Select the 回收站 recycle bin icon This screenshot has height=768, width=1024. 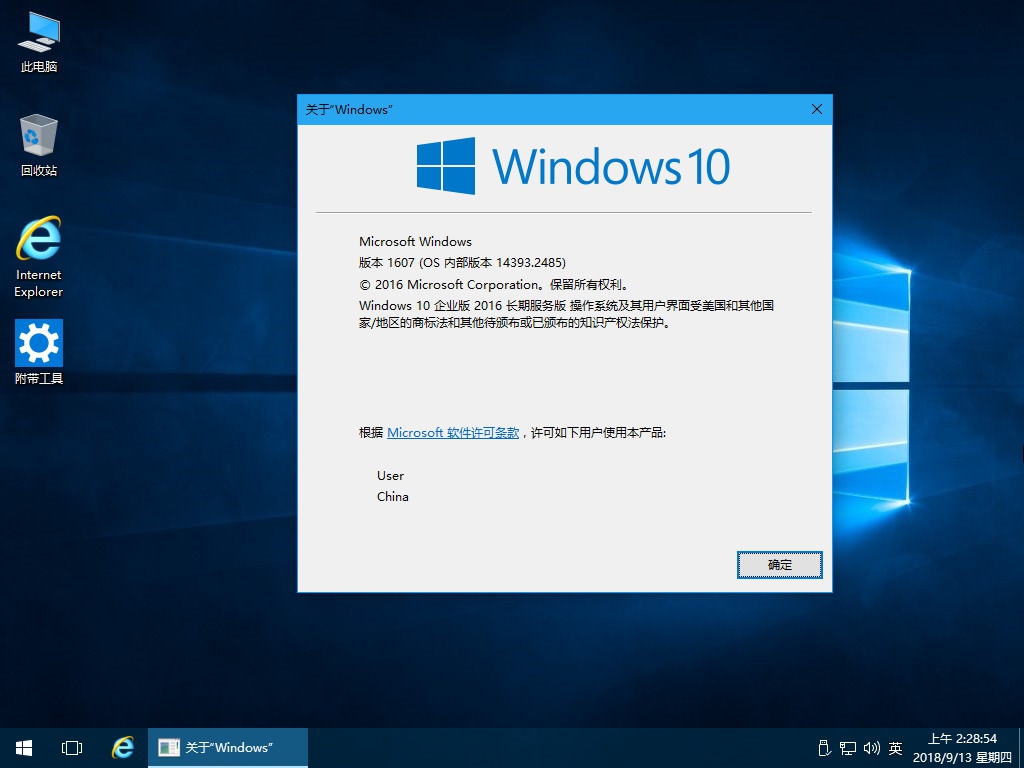coord(39,145)
